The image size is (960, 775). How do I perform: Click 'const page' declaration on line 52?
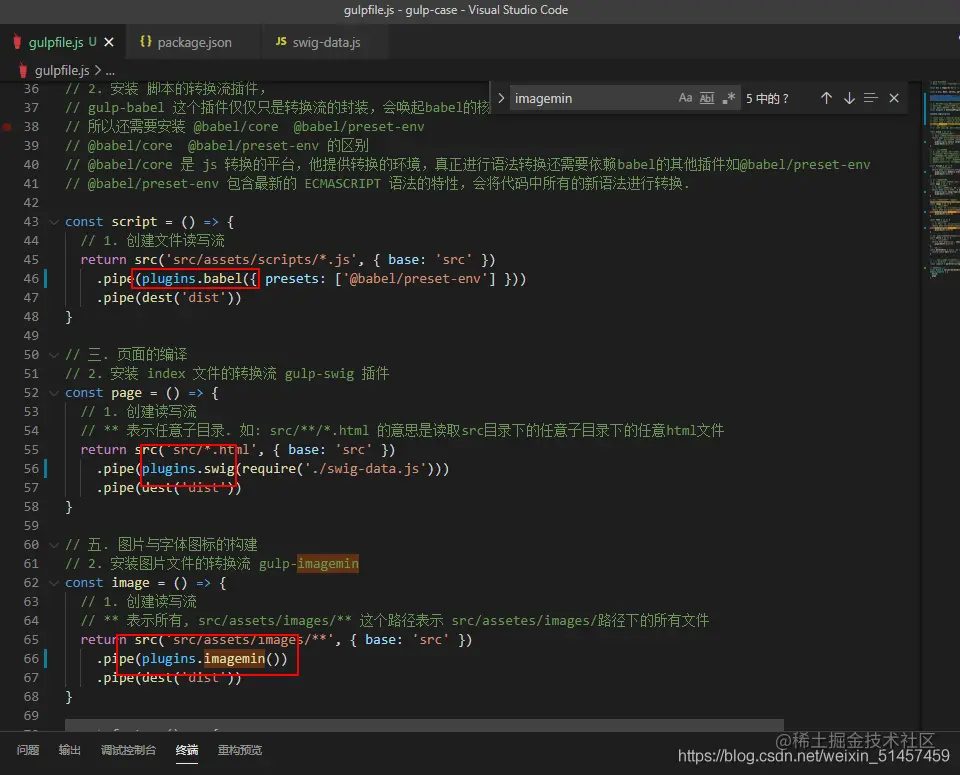[x=103, y=392]
